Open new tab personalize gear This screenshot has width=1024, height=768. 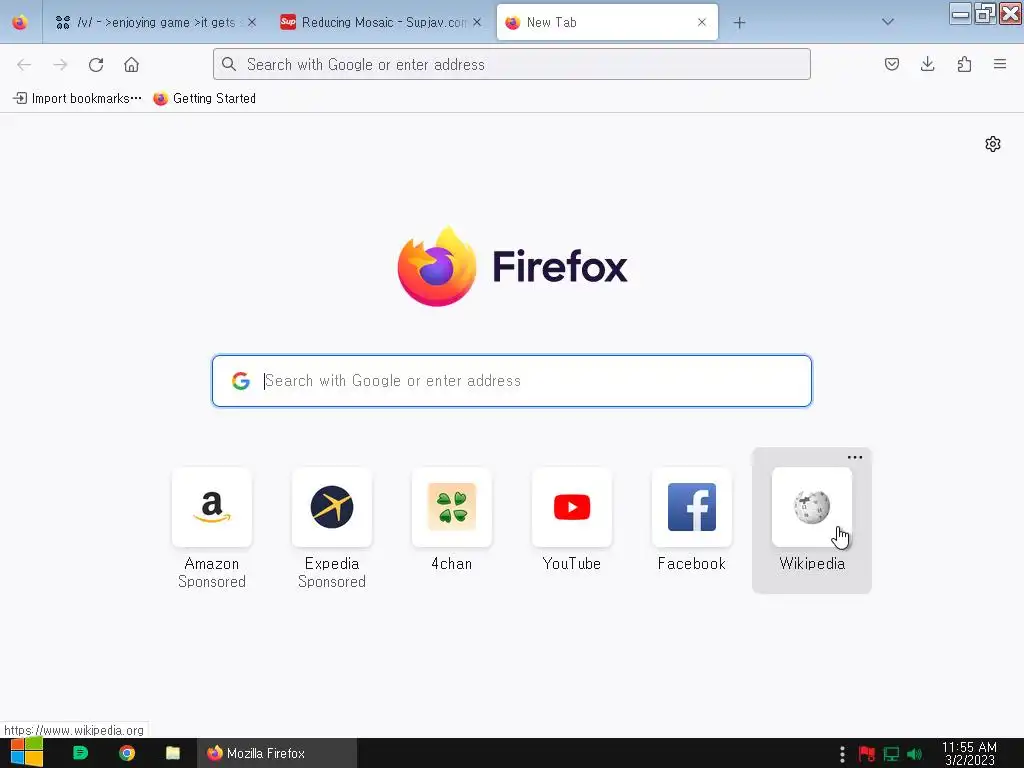993,144
